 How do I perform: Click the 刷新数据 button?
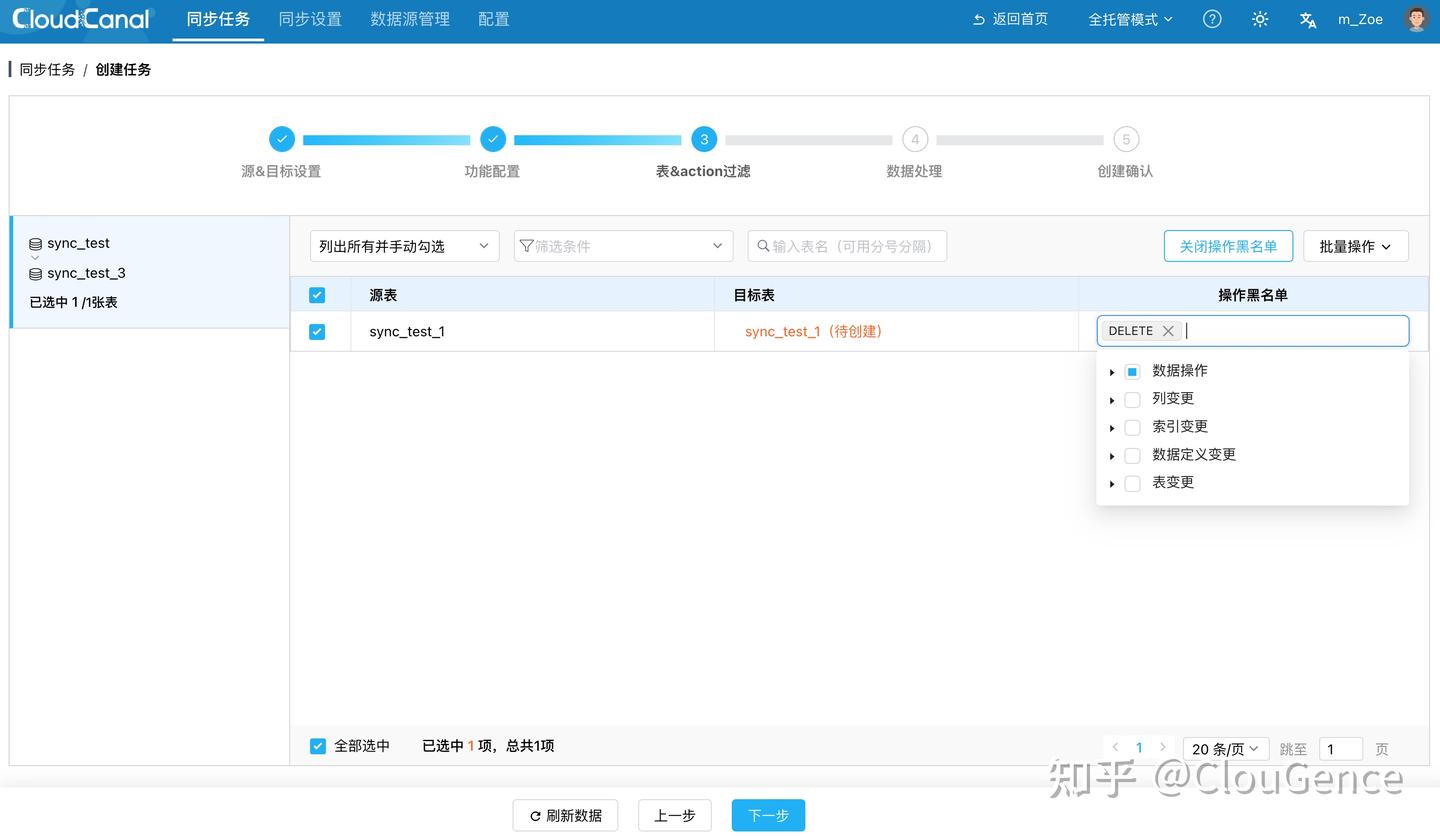[x=565, y=815]
